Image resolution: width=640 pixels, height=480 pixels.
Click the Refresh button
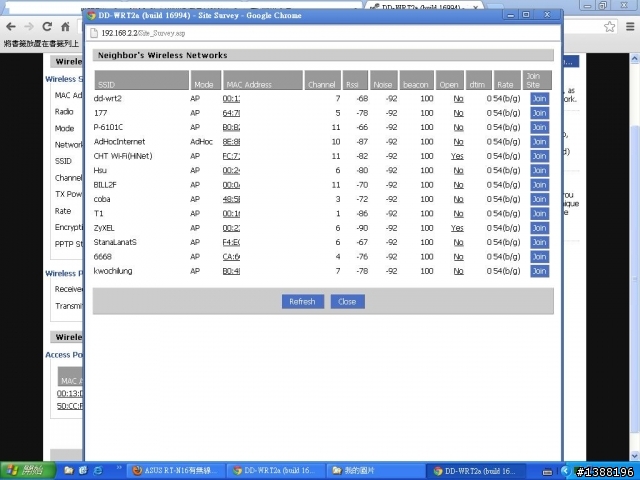click(302, 302)
